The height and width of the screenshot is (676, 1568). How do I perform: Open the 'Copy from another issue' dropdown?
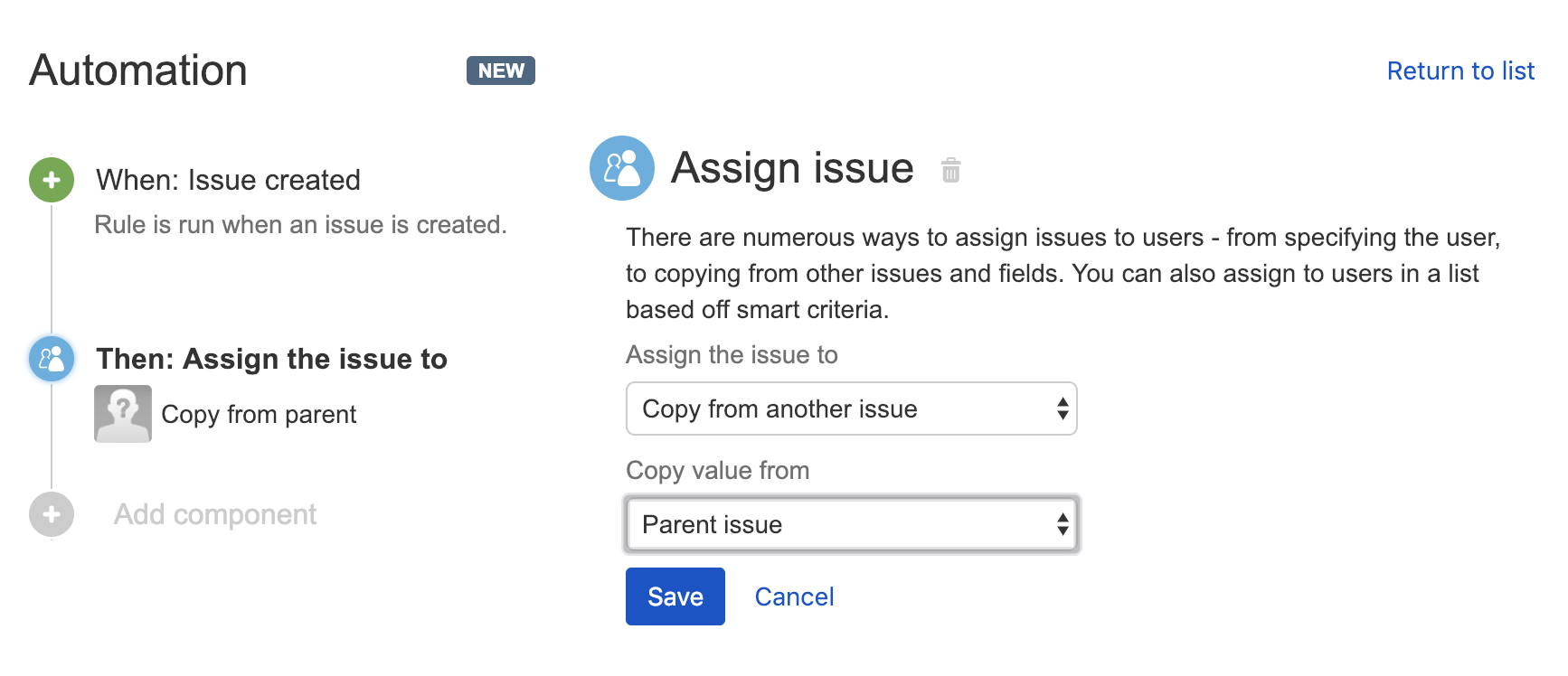coord(851,408)
